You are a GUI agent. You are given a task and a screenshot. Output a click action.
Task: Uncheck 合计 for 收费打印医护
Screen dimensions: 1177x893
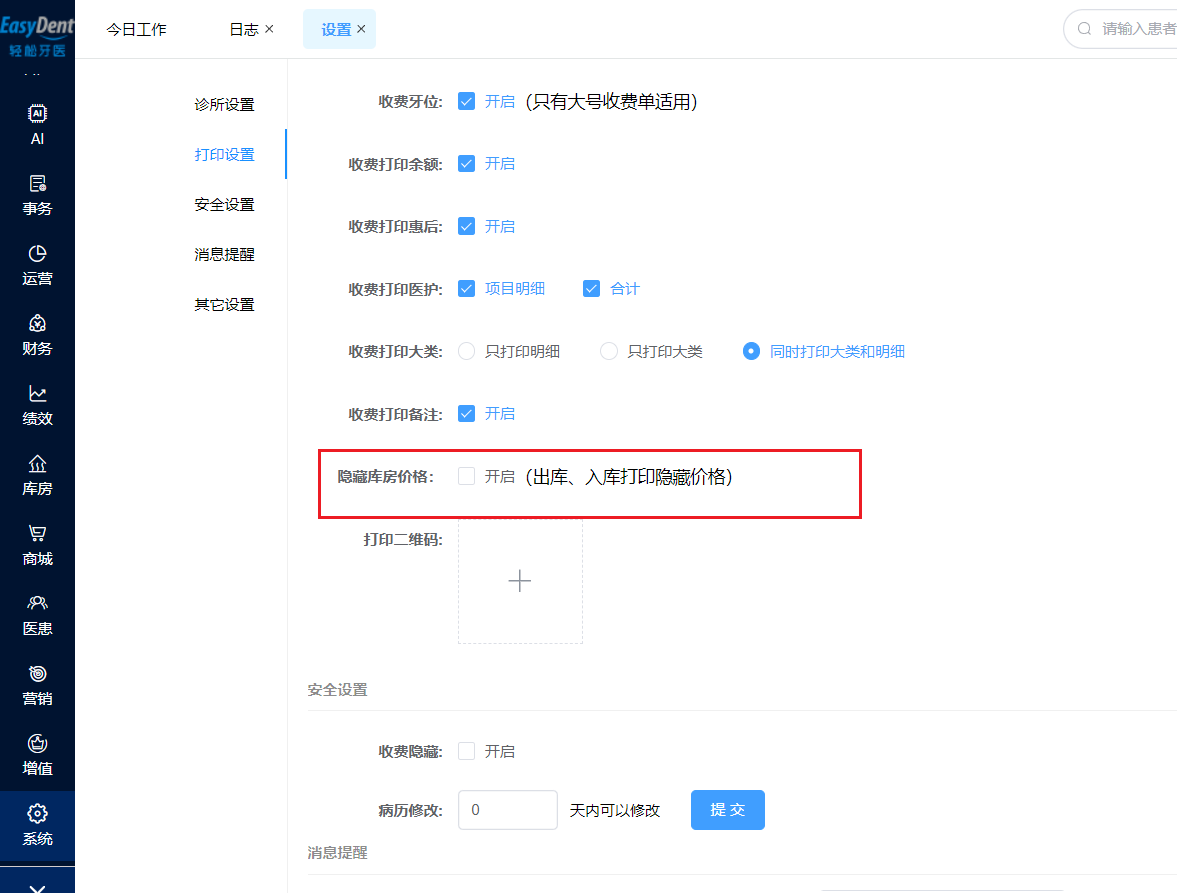click(x=592, y=289)
